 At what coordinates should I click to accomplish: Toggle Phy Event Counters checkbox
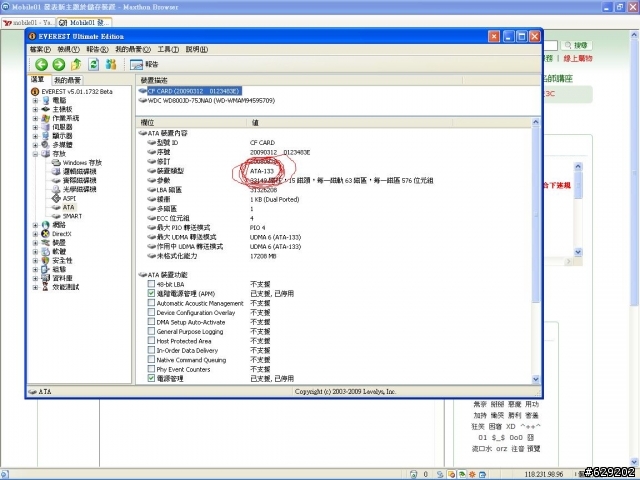pos(151,369)
